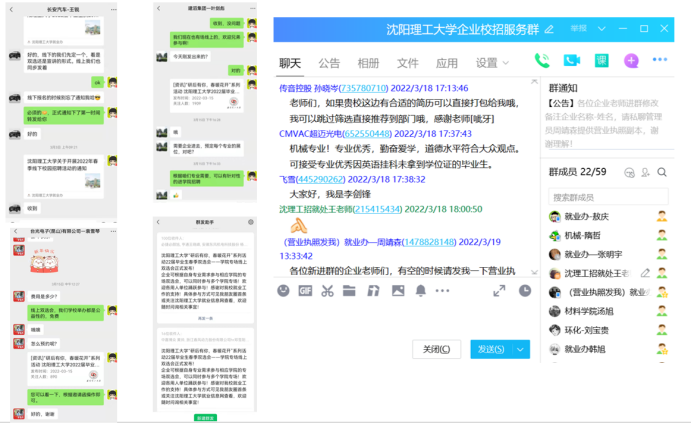The image size is (692, 424).
Task: Click the praying hands emoji message
Action: click(x=298, y=226)
